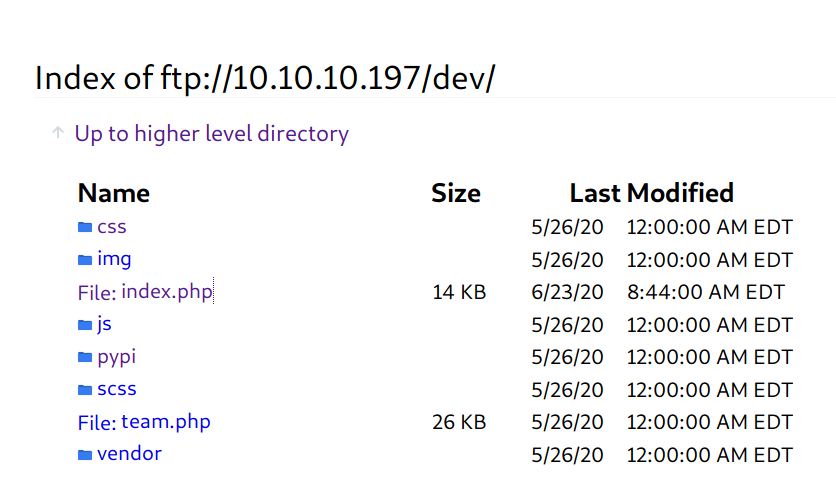Open the scss folder link
Viewport: 836px width, 504px height.
tap(116, 389)
